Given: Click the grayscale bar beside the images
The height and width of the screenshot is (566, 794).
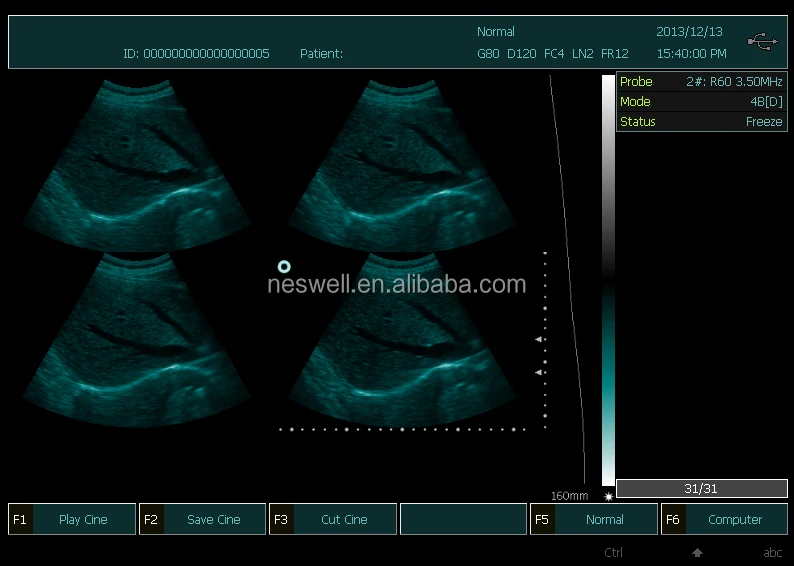Looking at the screenshot, I should (608, 177).
